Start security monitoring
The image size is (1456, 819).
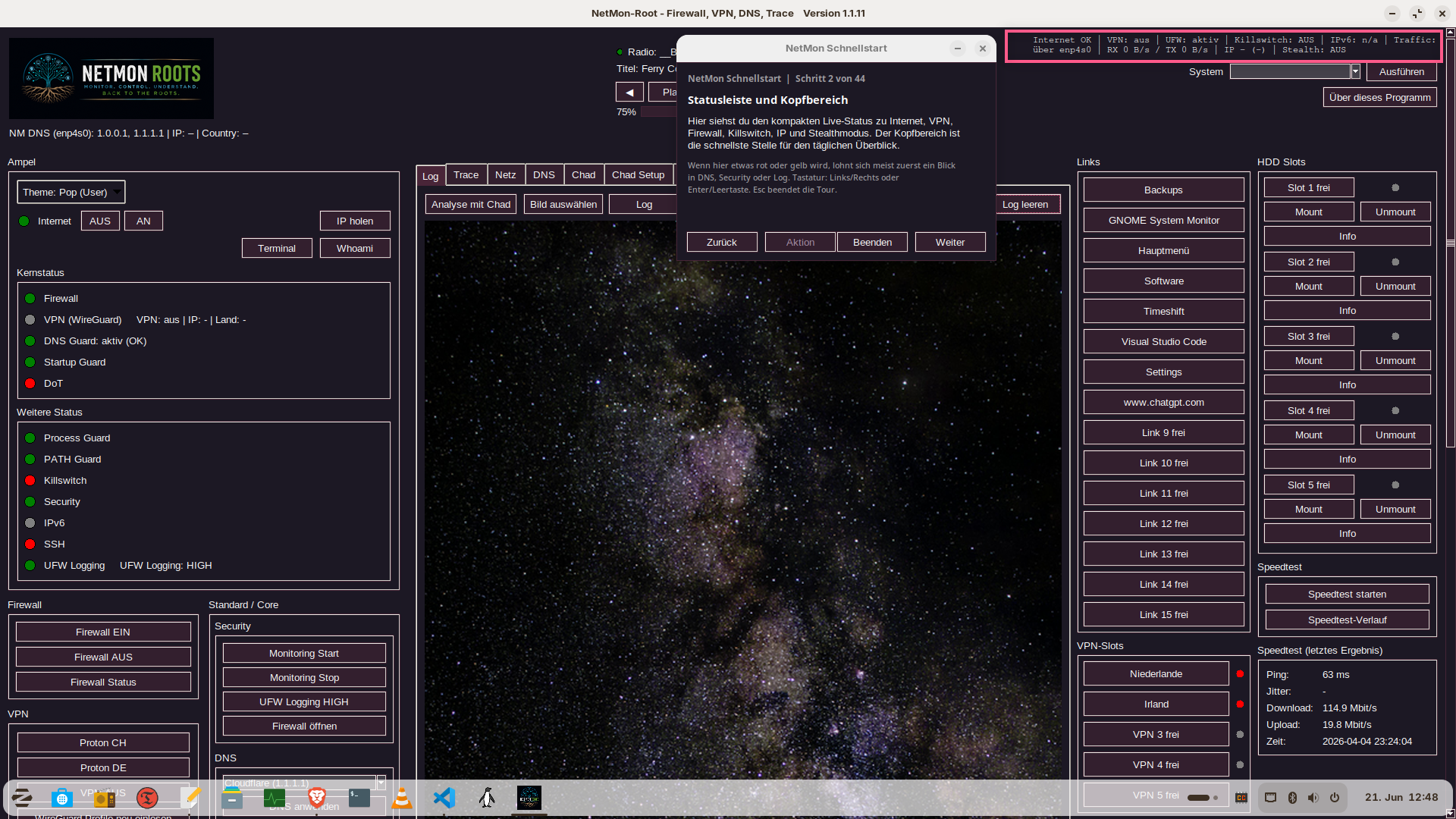coord(304,653)
